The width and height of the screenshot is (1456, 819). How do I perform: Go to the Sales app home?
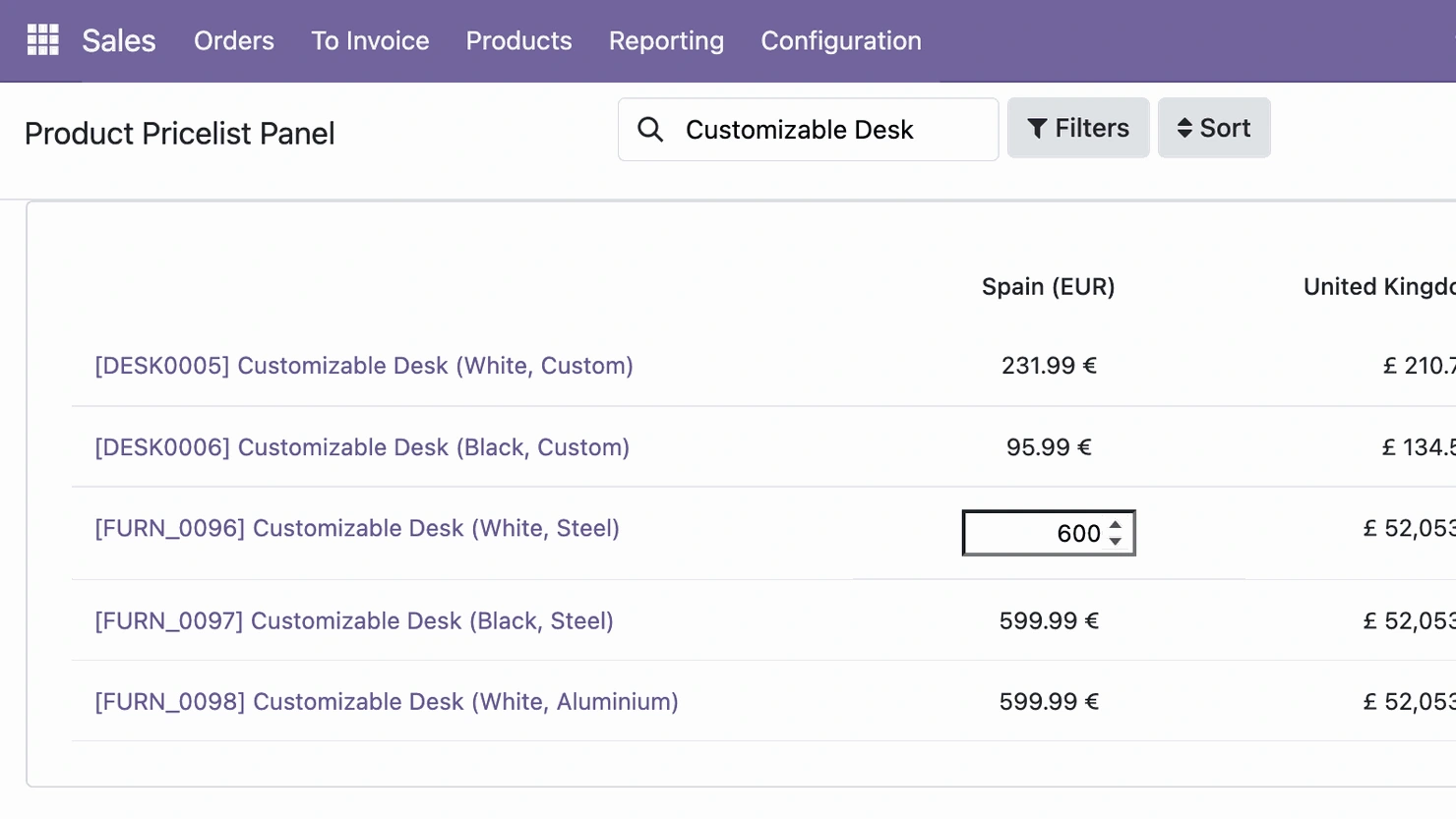(x=118, y=41)
